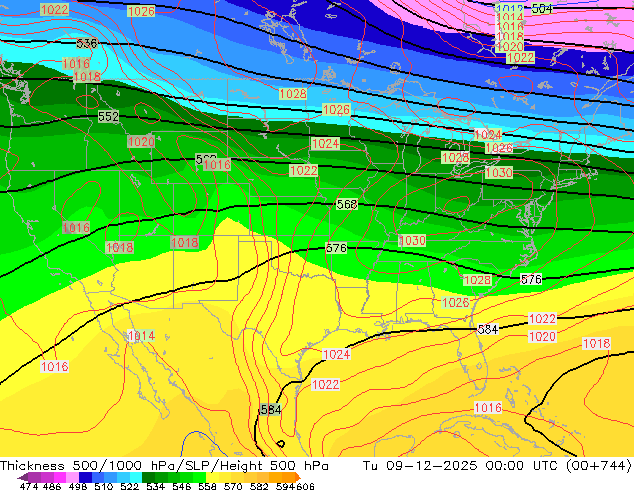
Task: Click the legend value 582
Action: [x=259, y=486]
